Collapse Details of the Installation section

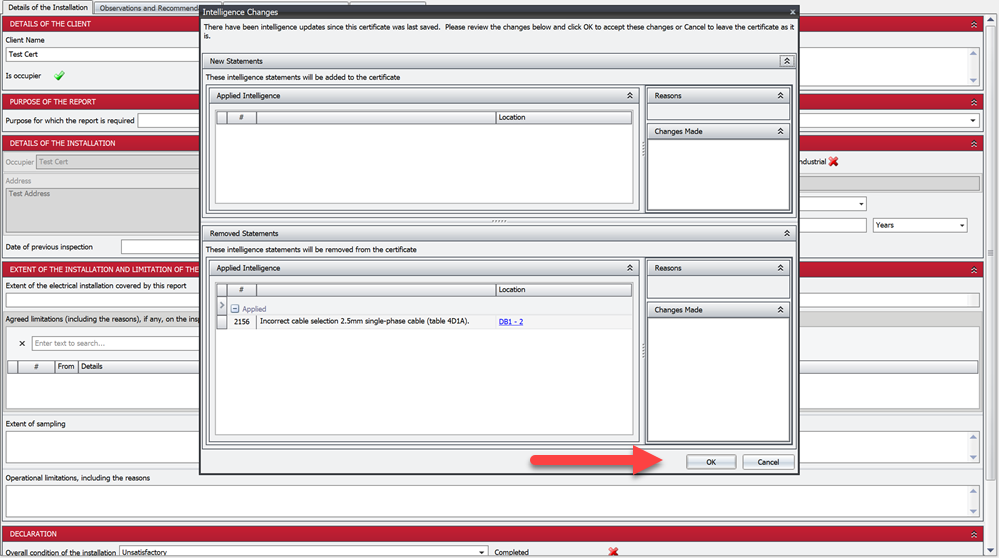[974, 143]
